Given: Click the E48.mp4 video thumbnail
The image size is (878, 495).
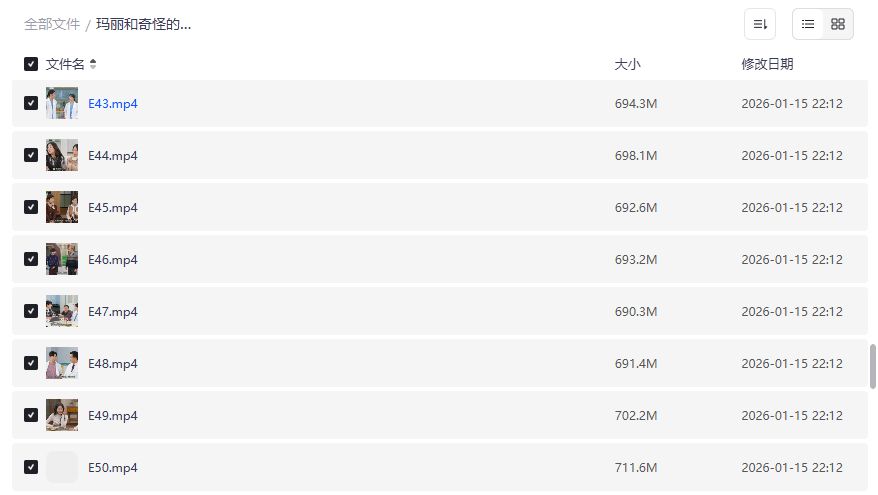Looking at the screenshot, I should click(62, 363).
